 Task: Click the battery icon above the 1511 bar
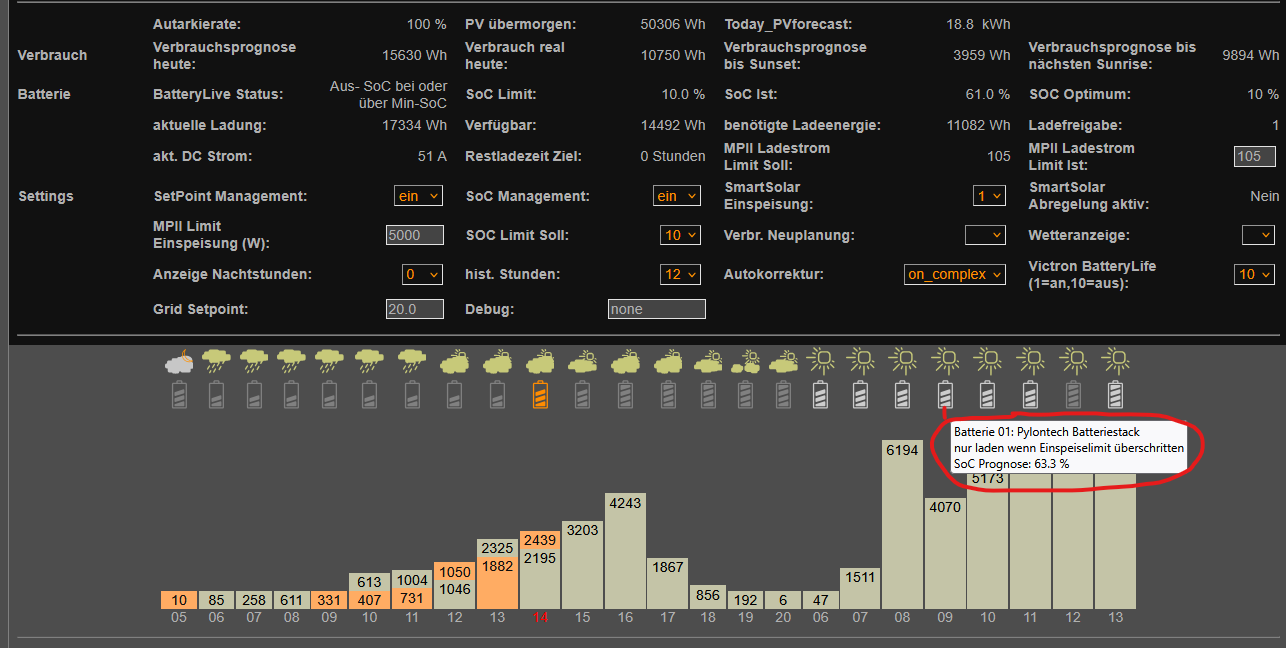861,395
